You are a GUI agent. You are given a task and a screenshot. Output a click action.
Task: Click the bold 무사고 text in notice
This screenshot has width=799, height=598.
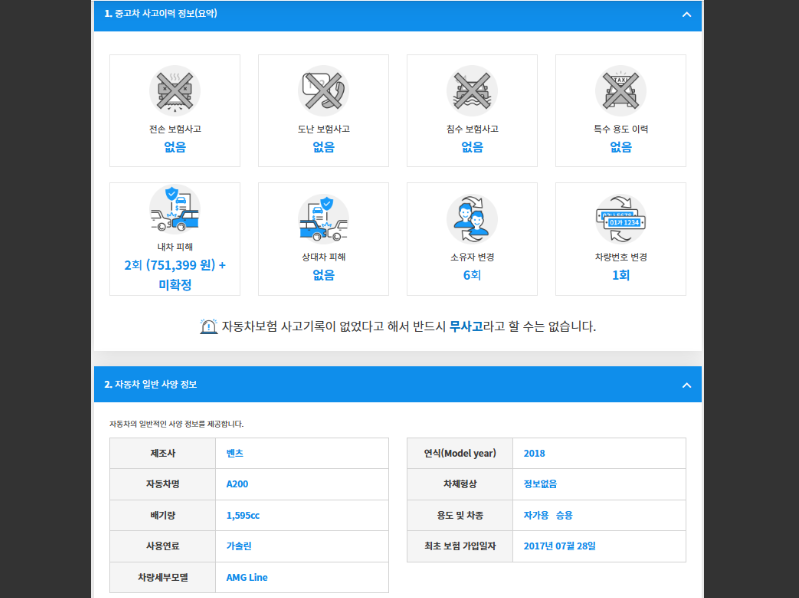(x=466, y=327)
